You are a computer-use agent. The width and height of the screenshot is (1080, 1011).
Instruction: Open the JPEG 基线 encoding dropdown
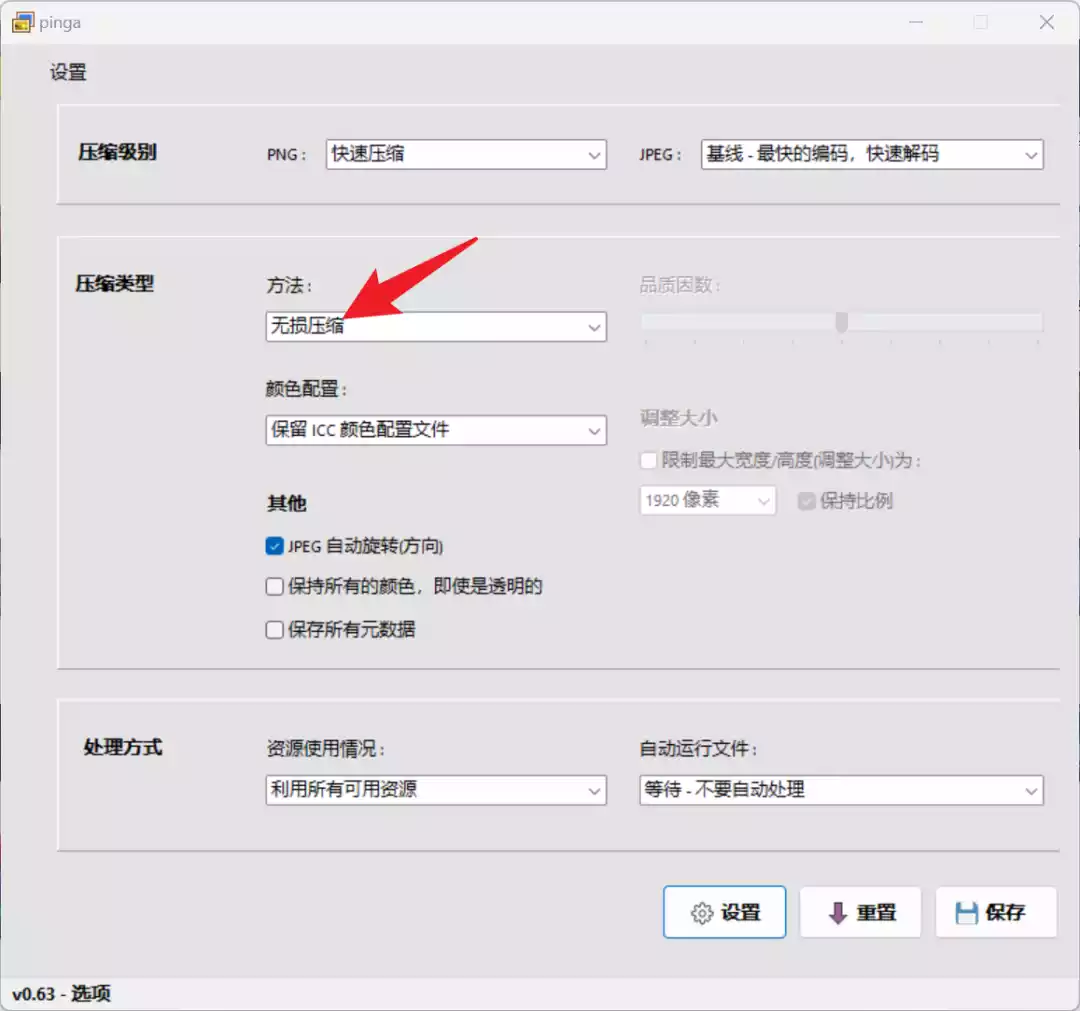pyautogui.click(x=871, y=155)
